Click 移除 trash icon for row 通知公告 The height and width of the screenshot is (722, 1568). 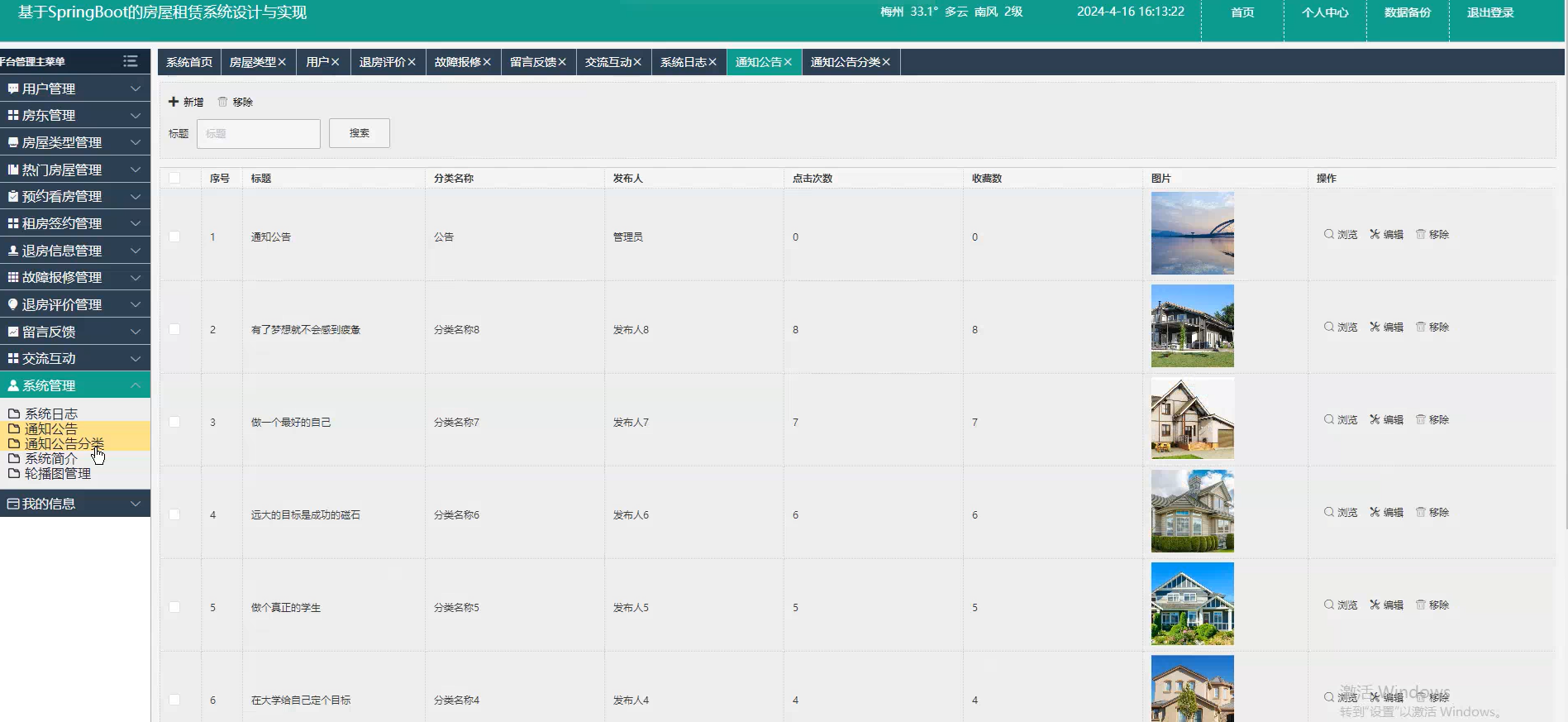click(1421, 234)
